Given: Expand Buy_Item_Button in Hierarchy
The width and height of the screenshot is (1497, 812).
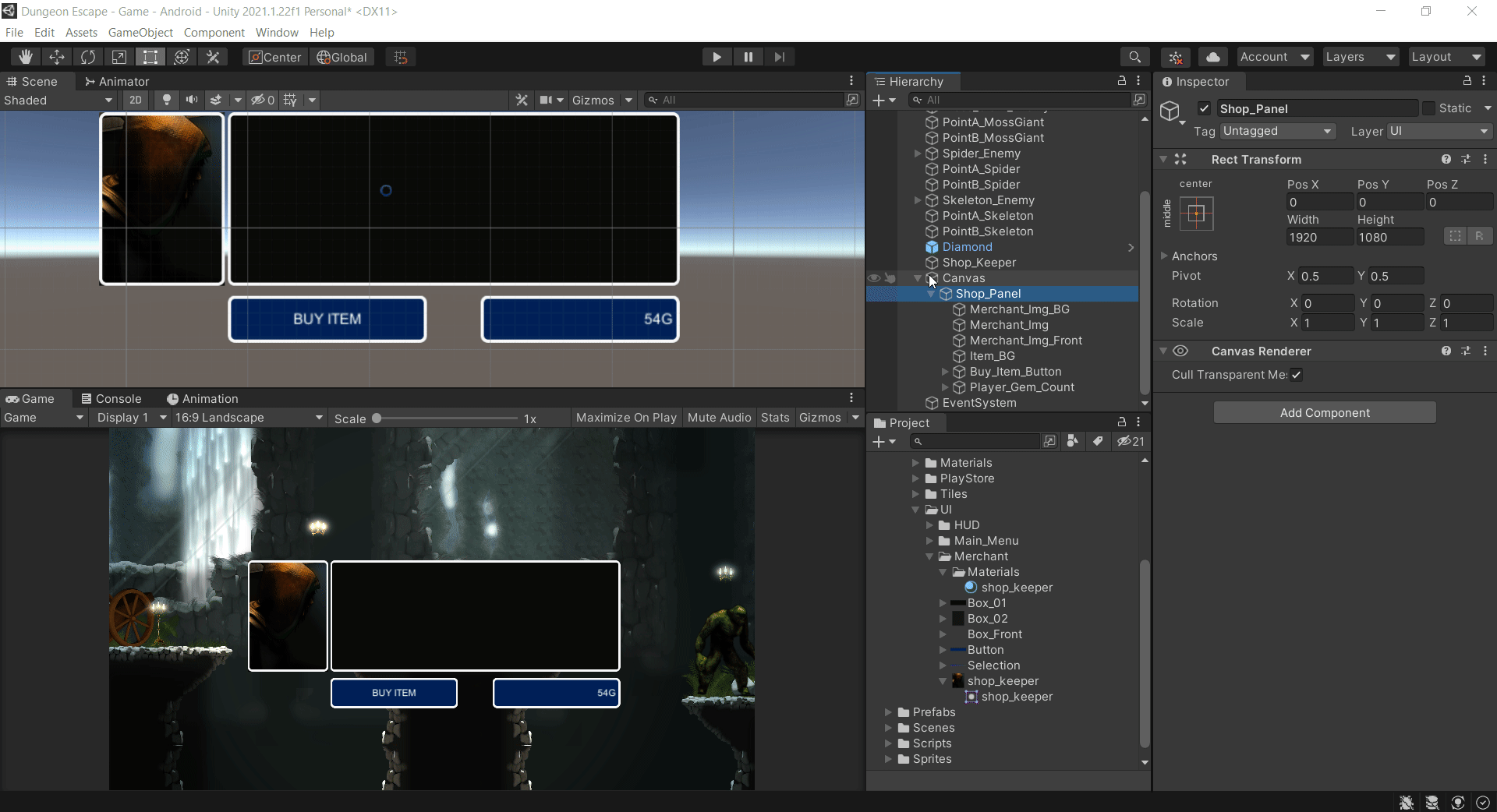Looking at the screenshot, I should (945, 372).
